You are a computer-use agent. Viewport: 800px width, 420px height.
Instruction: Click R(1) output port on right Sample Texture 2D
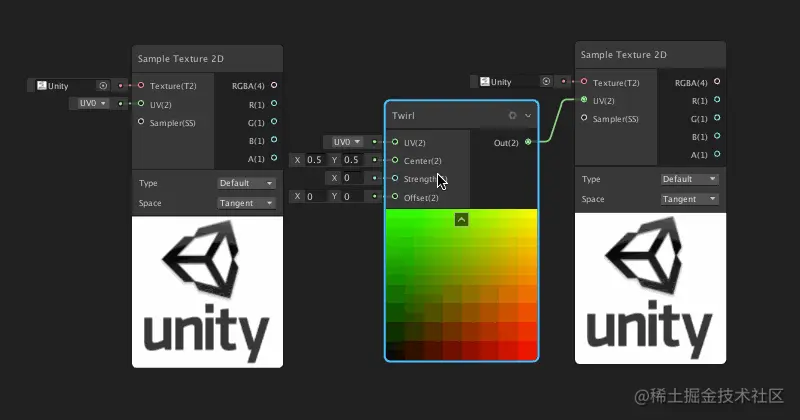(717, 100)
